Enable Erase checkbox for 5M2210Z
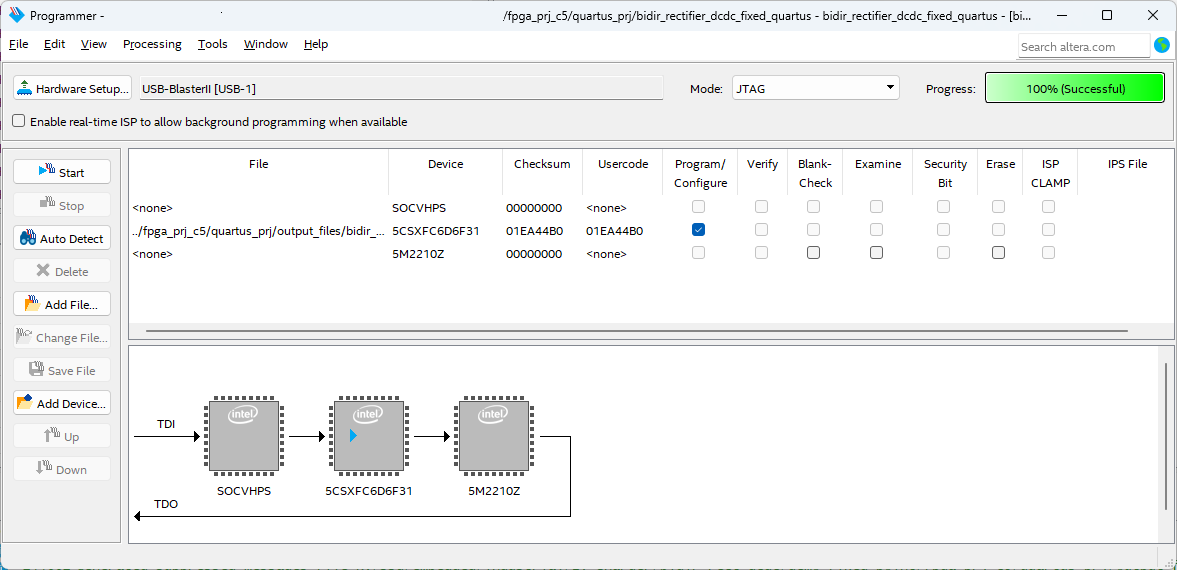Viewport: 1177px width, 571px height. click(x=998, y=253)
